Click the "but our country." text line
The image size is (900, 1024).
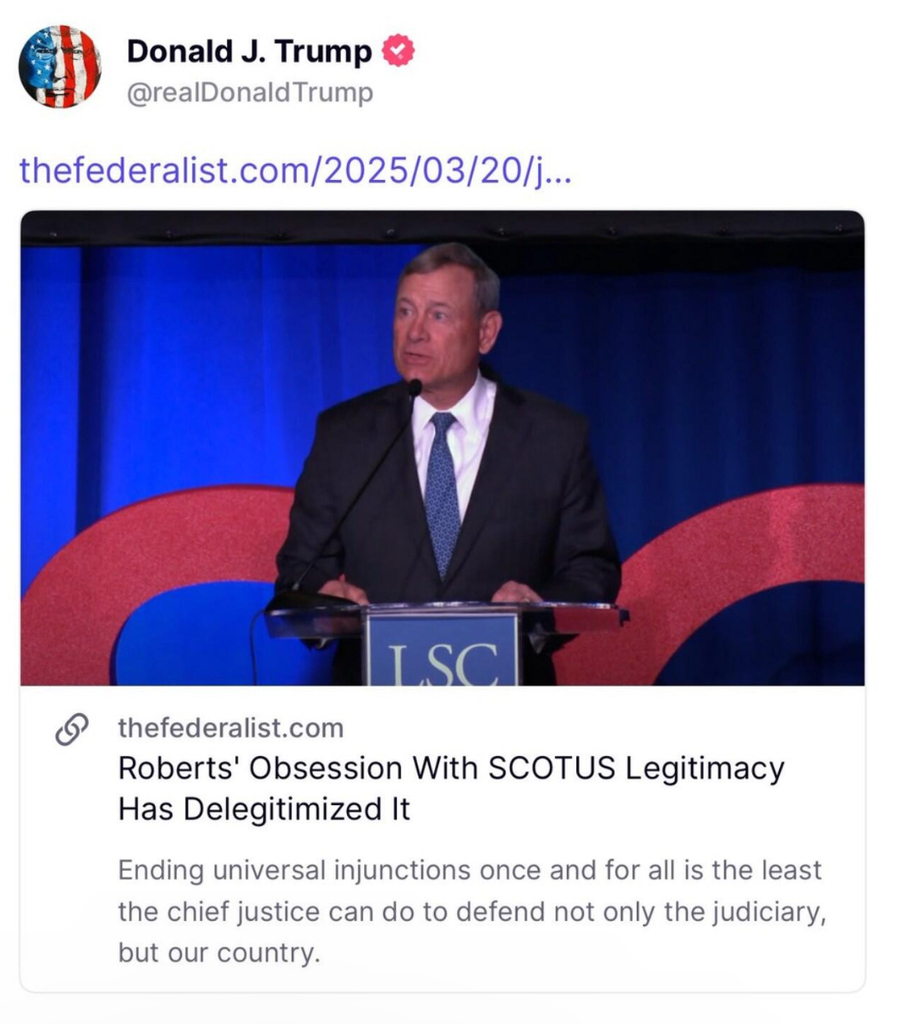219,952
